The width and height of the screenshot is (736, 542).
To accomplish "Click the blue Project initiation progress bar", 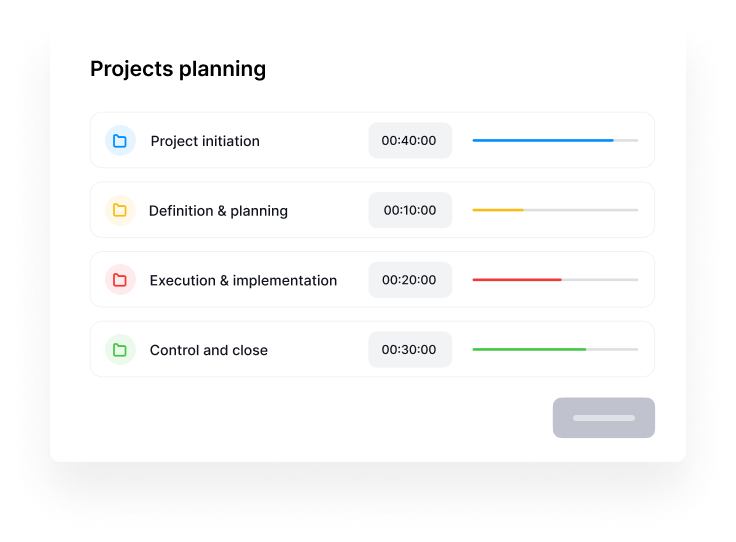I will (x=543, y=141).
